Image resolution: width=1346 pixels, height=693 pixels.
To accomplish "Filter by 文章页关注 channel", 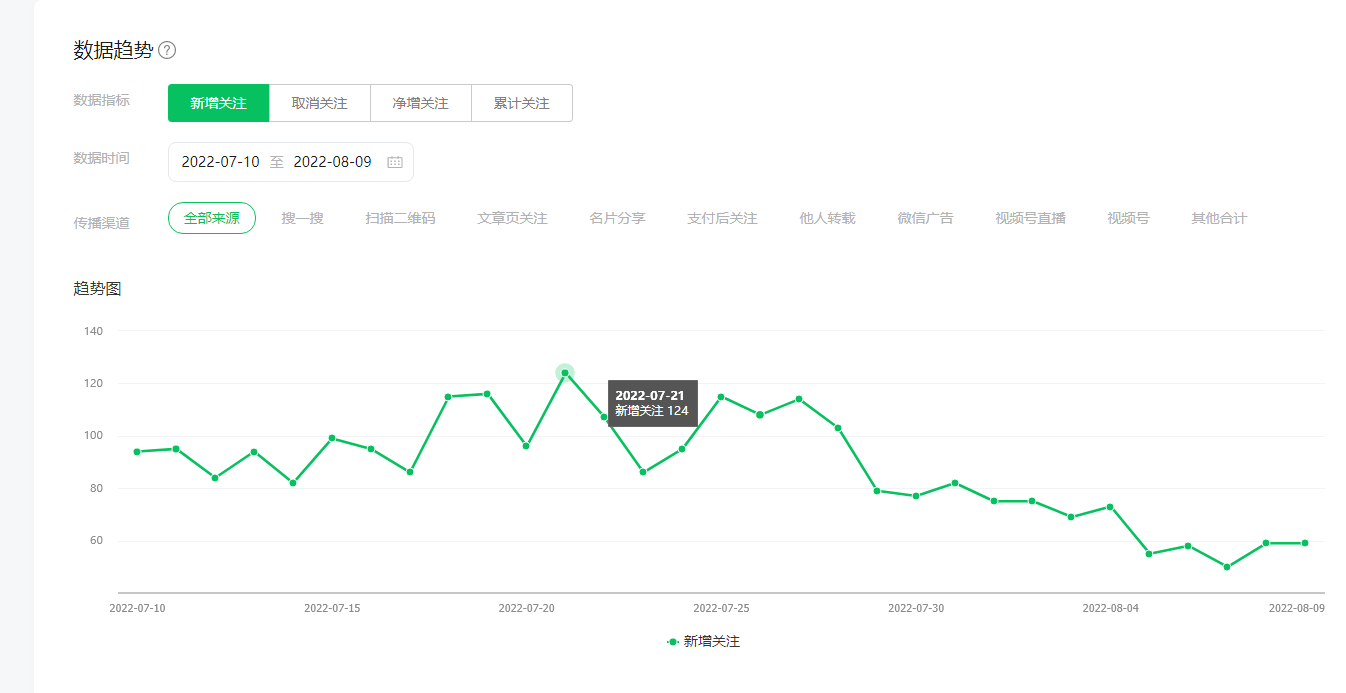I will point(513,218).
